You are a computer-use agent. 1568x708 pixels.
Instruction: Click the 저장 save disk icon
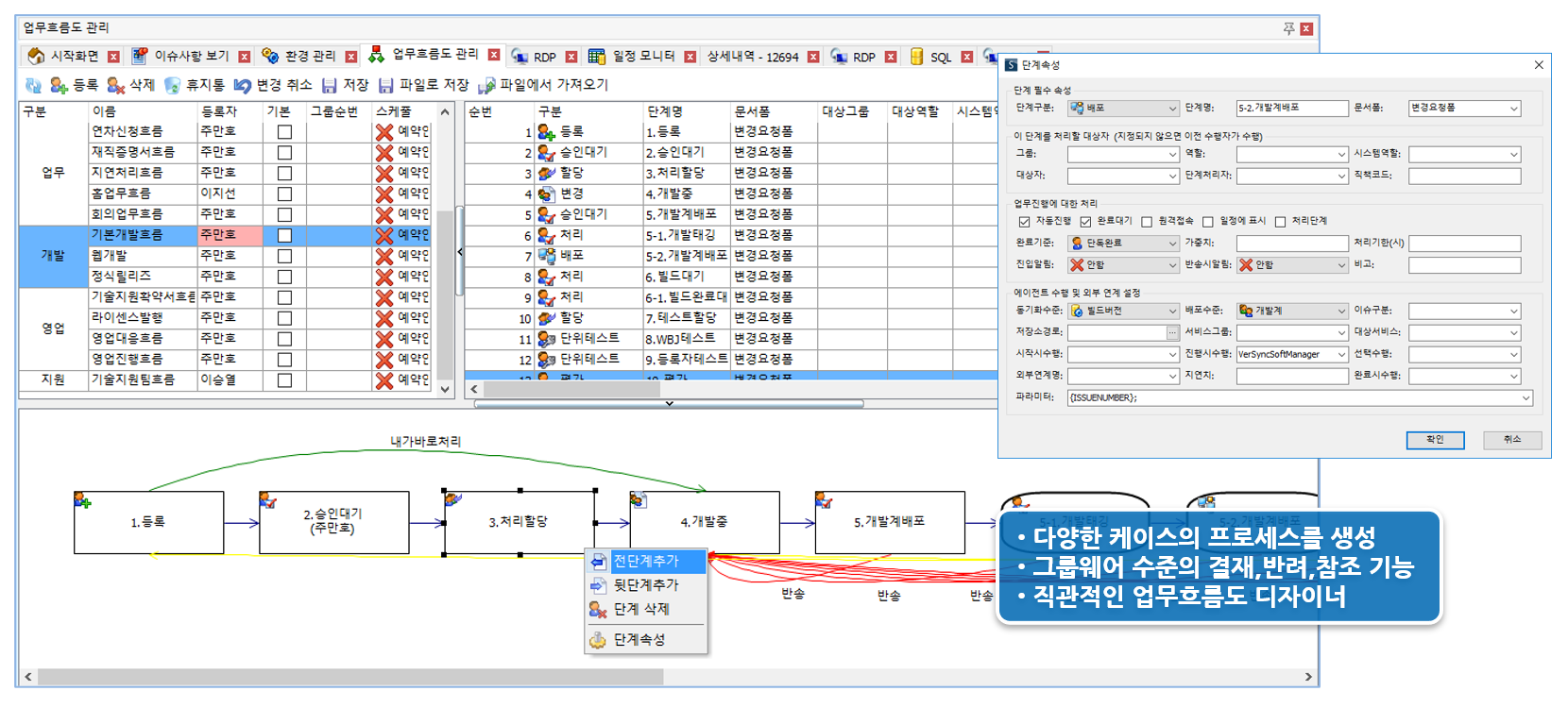click(329, 85)
